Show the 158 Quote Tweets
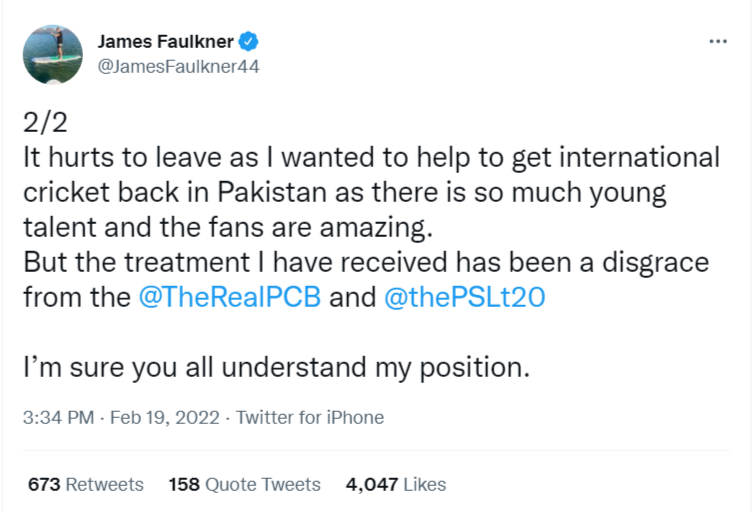The height and width of the screenshot is (512, 752). 245,484
